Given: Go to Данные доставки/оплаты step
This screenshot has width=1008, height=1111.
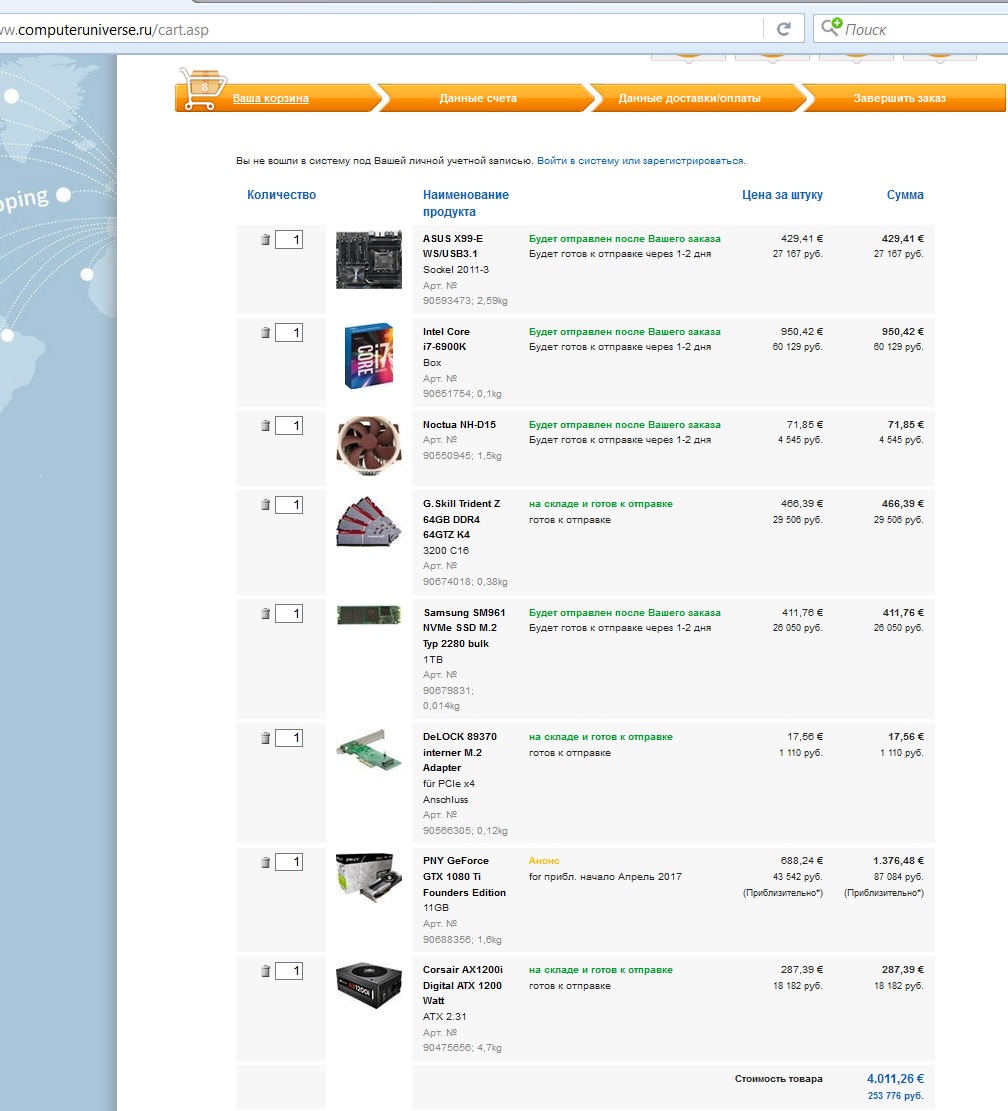Looking at the screenshot, I should point(689,98).
